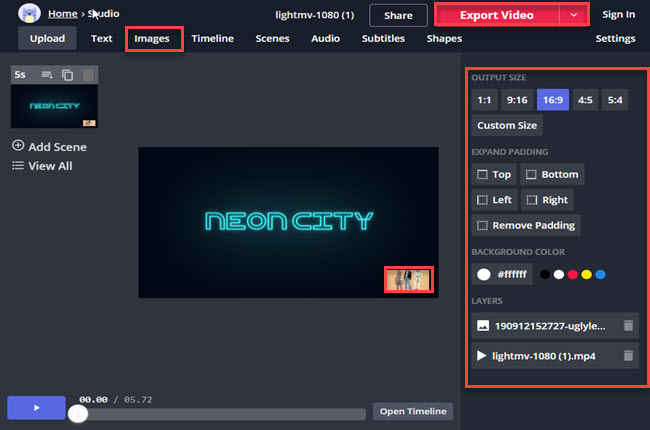Select 4:5 output size
The height and width of the screenshot is (430, 650).
(585, 100)
